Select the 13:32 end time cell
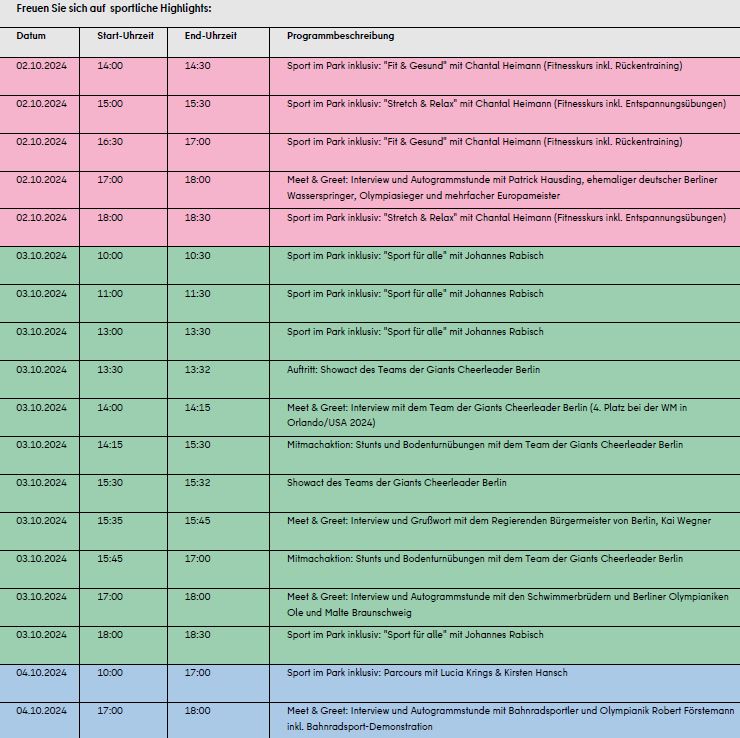Viewport: 740px width, 738px height. coord(198,369)
